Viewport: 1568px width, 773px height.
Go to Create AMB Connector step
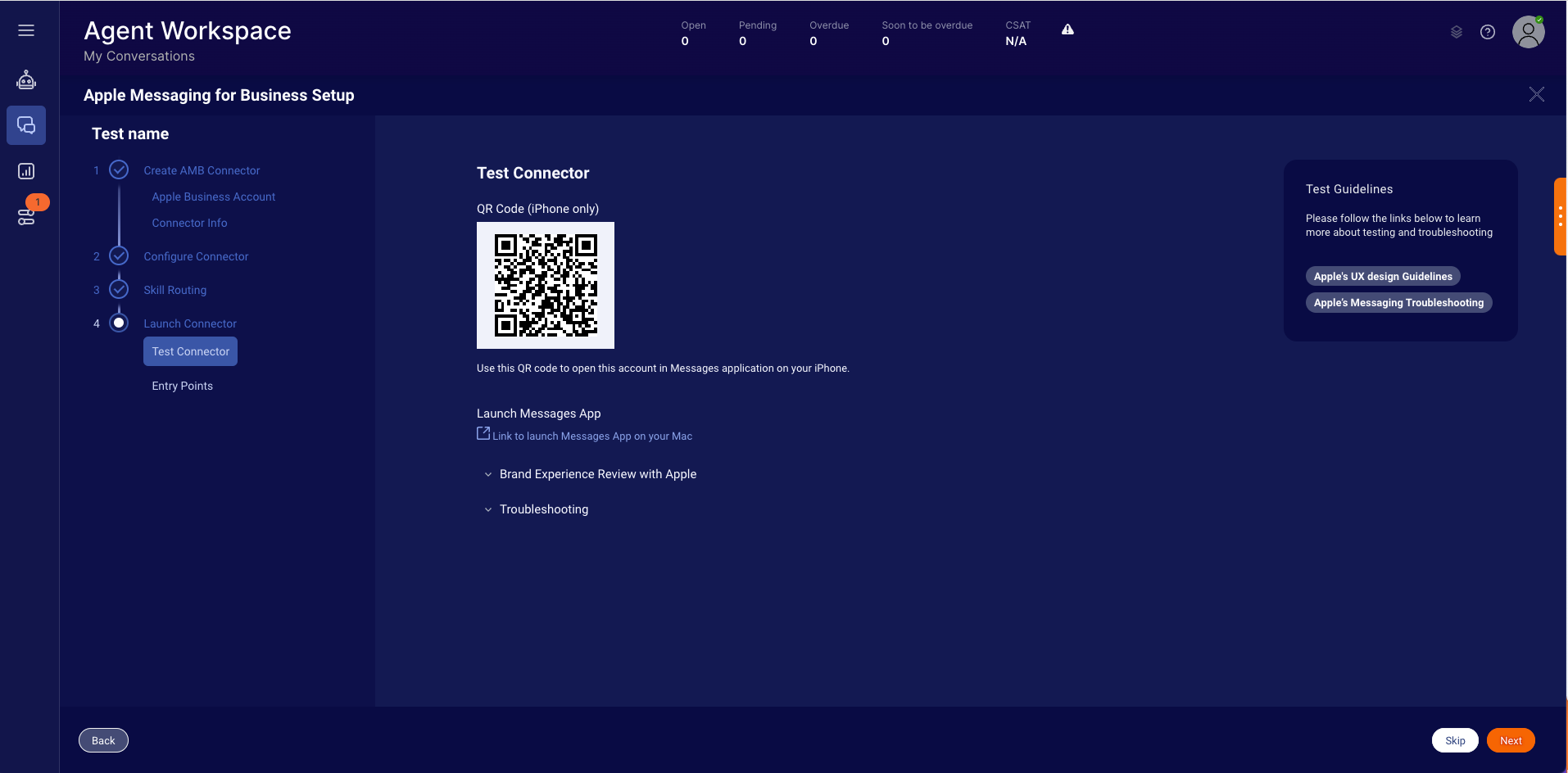(202, 170)
